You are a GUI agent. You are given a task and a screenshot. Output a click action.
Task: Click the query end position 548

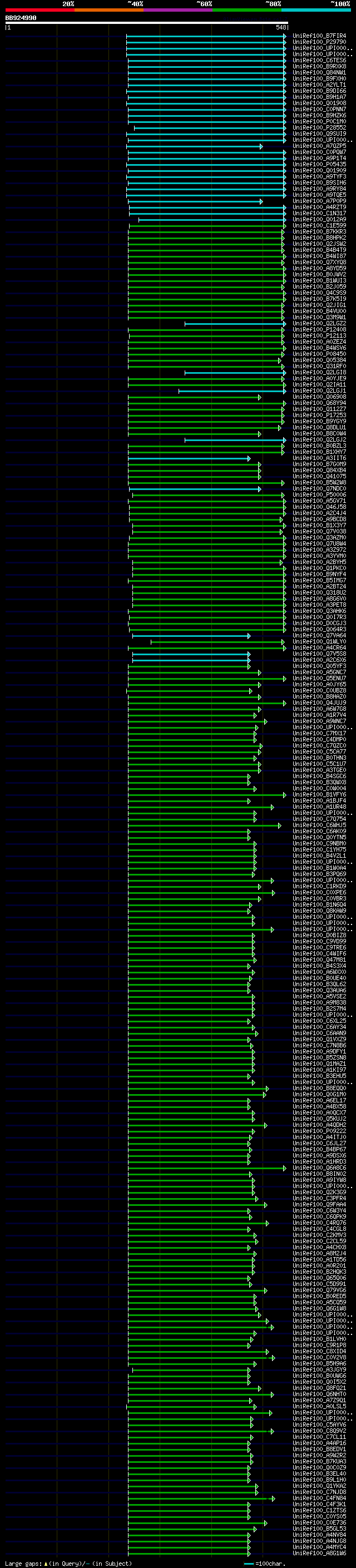click(x=281, y=27)
